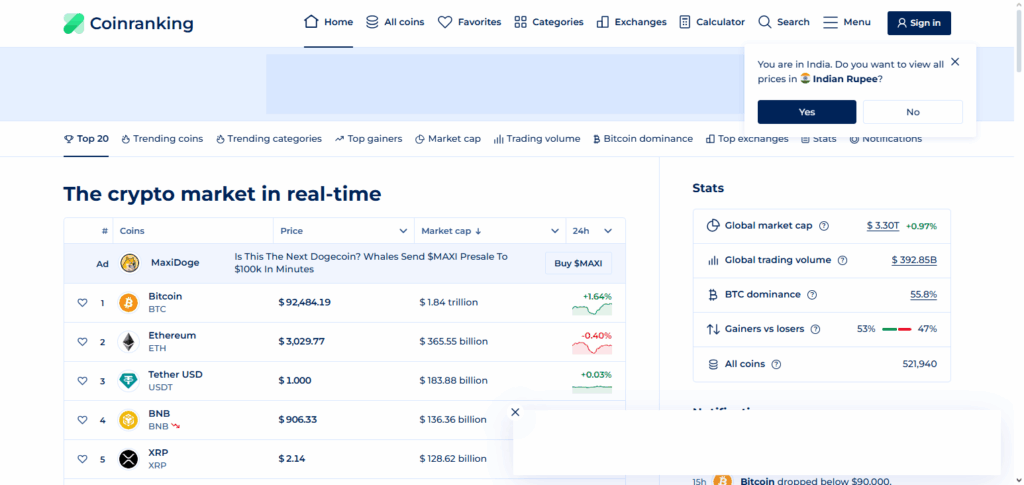
Task: Select the Trending categories tab
Action: (268, 139)
